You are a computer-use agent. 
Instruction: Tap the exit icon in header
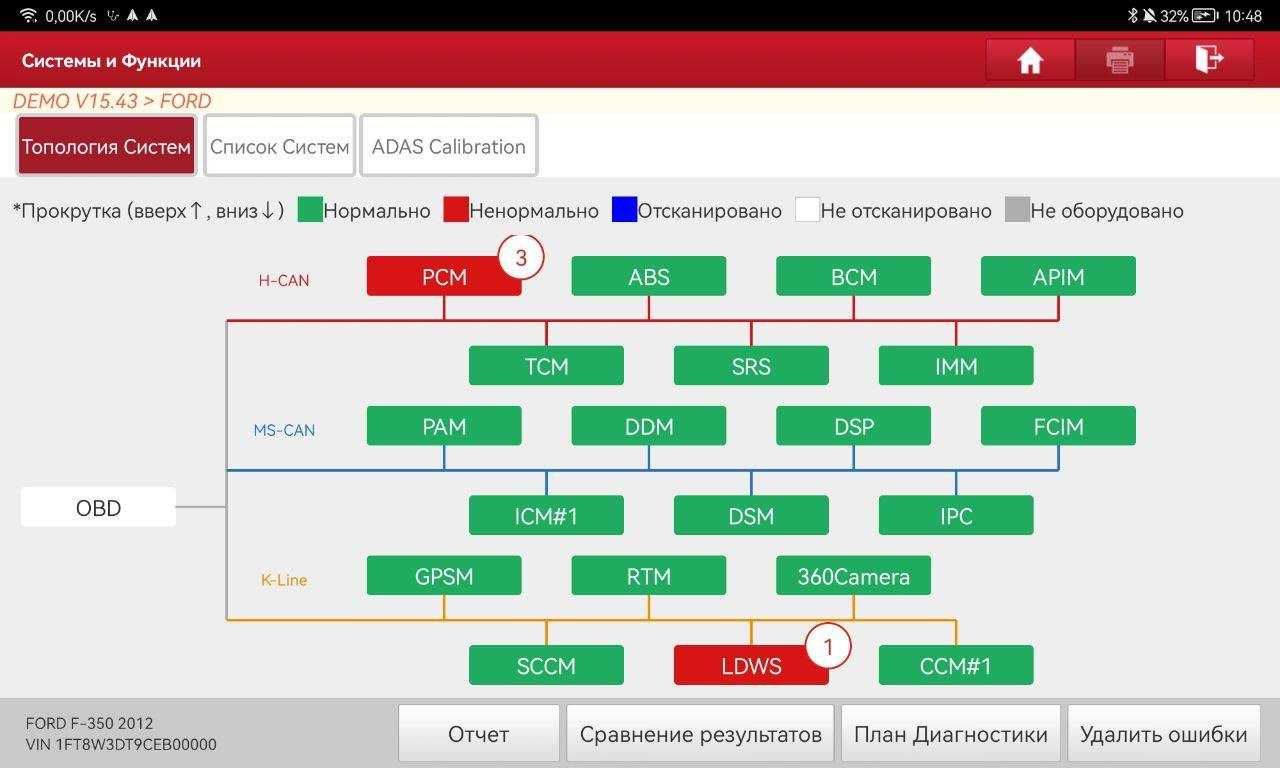(x=1209, y=60)
